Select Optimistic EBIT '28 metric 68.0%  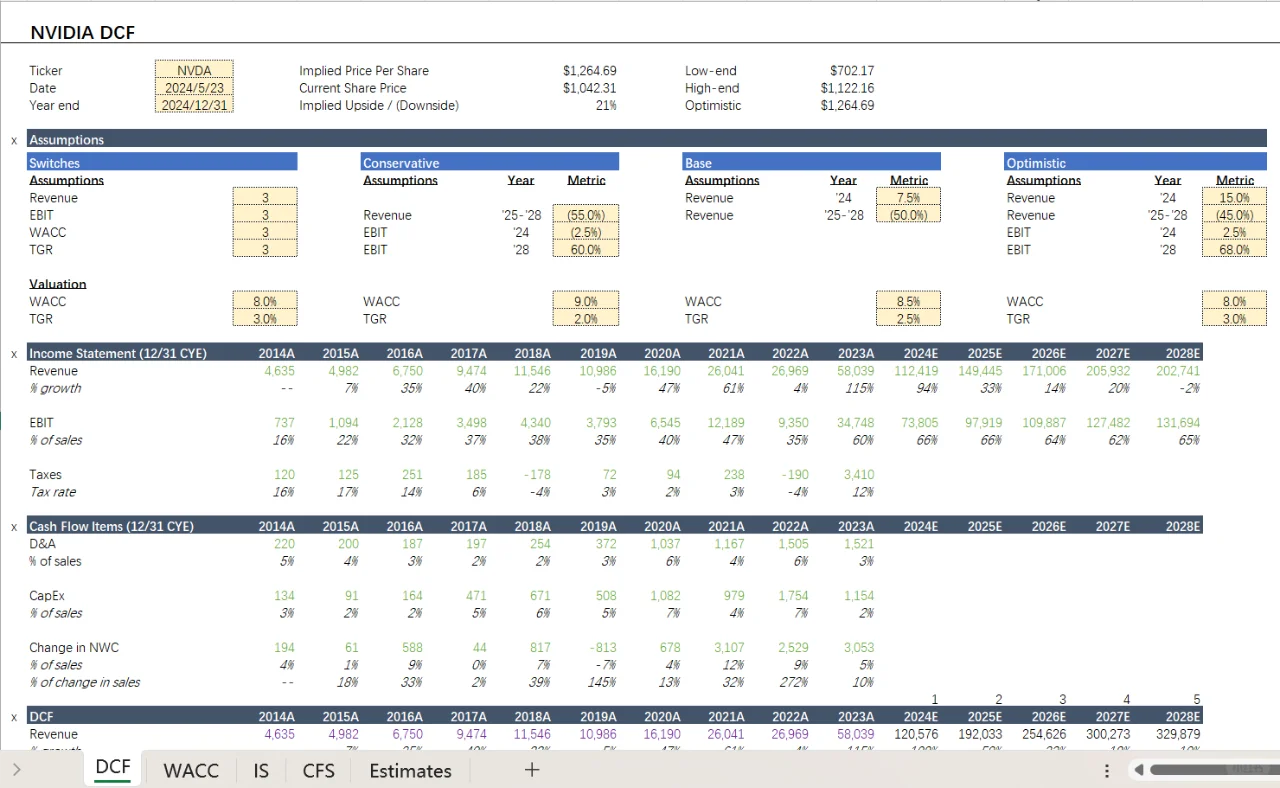[x=1234, y=250]
